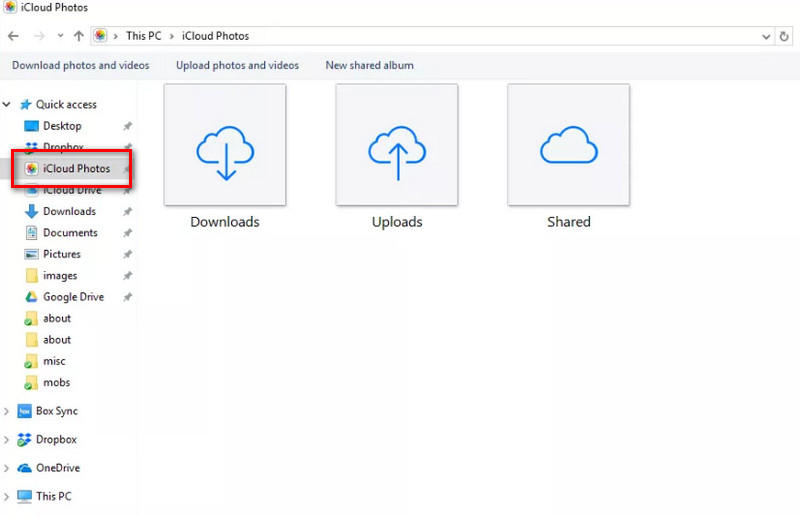Click New shared album
Screen dimensions: 800x516
point(369,65)
